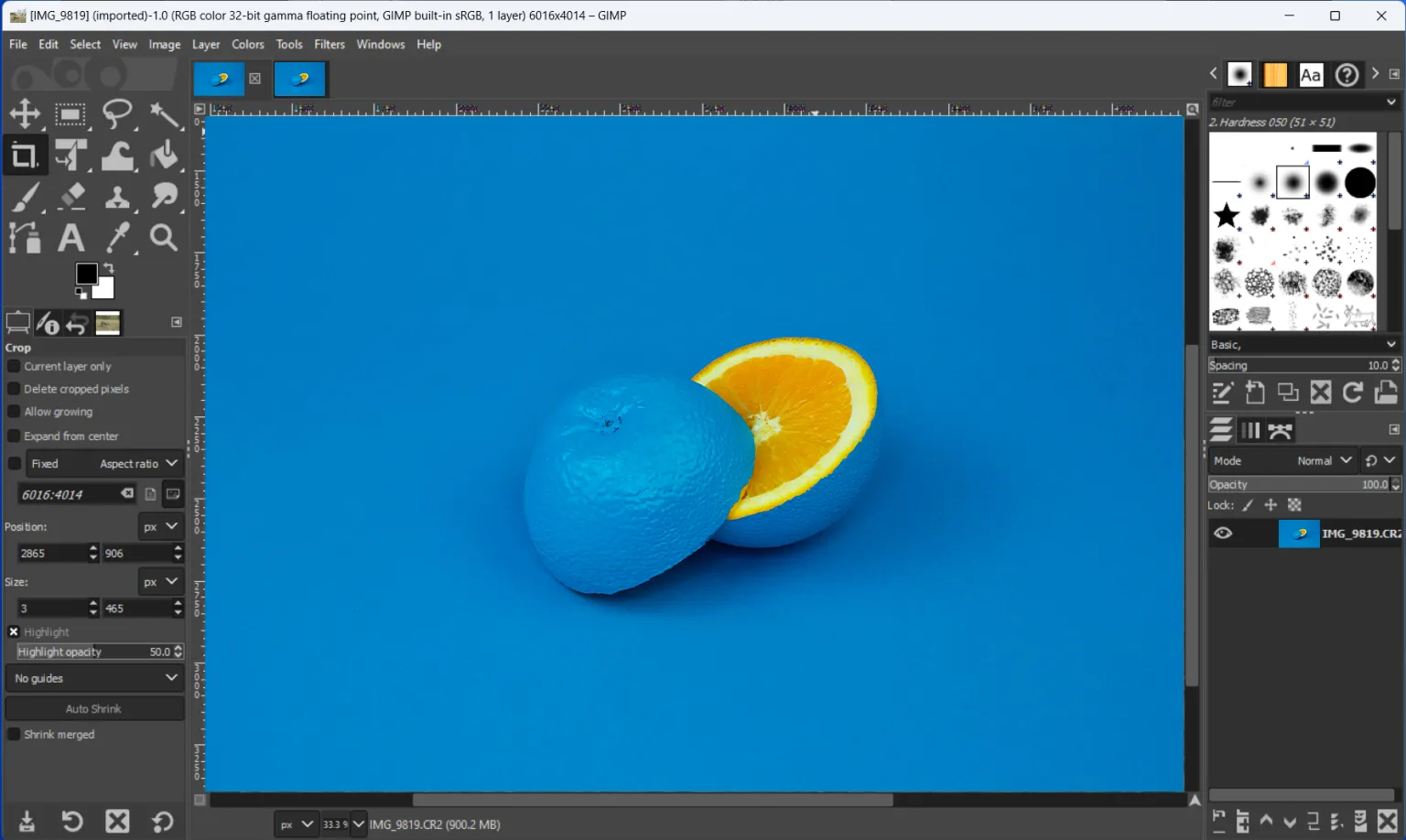This screenshot has width=1406, height=840.
Task: Choose the Text tool
Action: (x=72, y=237)
